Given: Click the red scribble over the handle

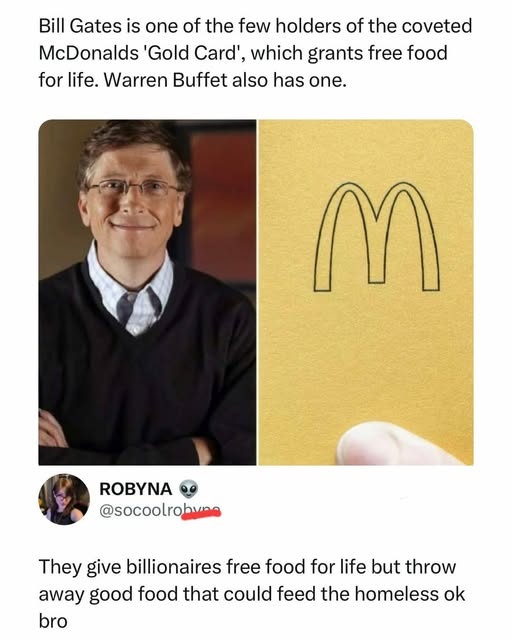Looking at the screenshot, I should pyautogui.click(x=201, y=514).
